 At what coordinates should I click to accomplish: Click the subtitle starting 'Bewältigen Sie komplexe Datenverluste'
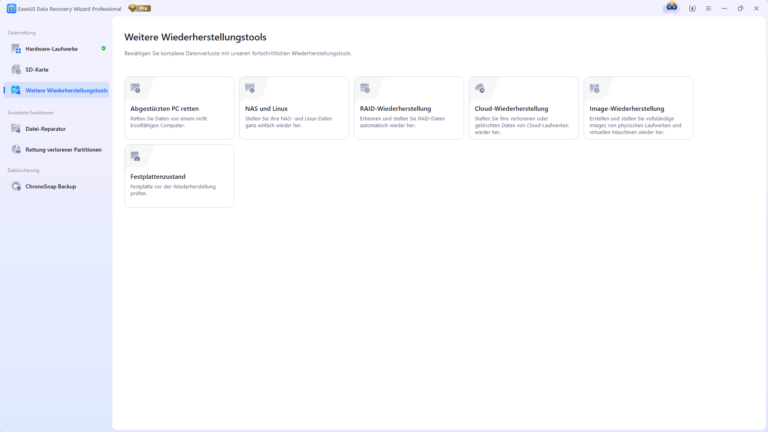click(x=238, y=53)
